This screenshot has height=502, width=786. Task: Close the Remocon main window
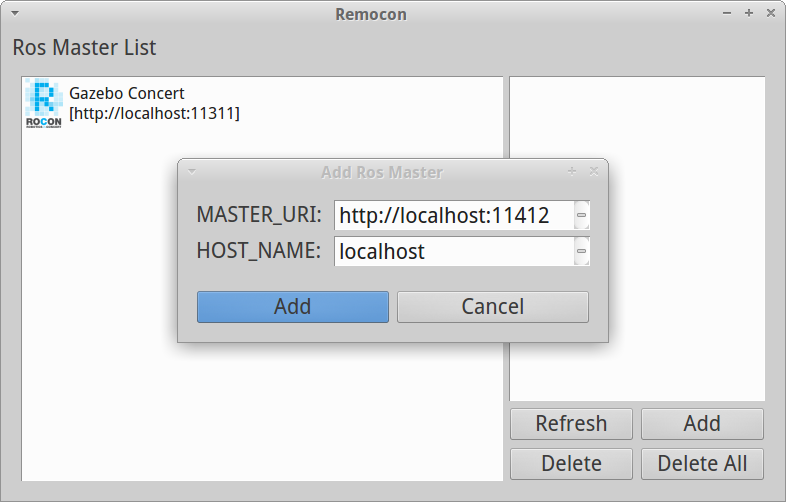(x=770, y=13)
